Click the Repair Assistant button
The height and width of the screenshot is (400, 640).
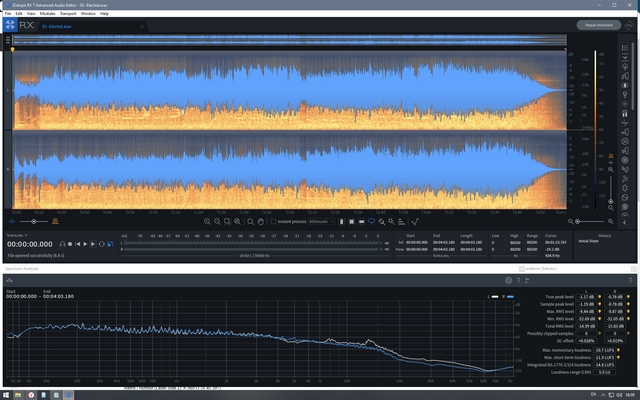pos(597,25)
